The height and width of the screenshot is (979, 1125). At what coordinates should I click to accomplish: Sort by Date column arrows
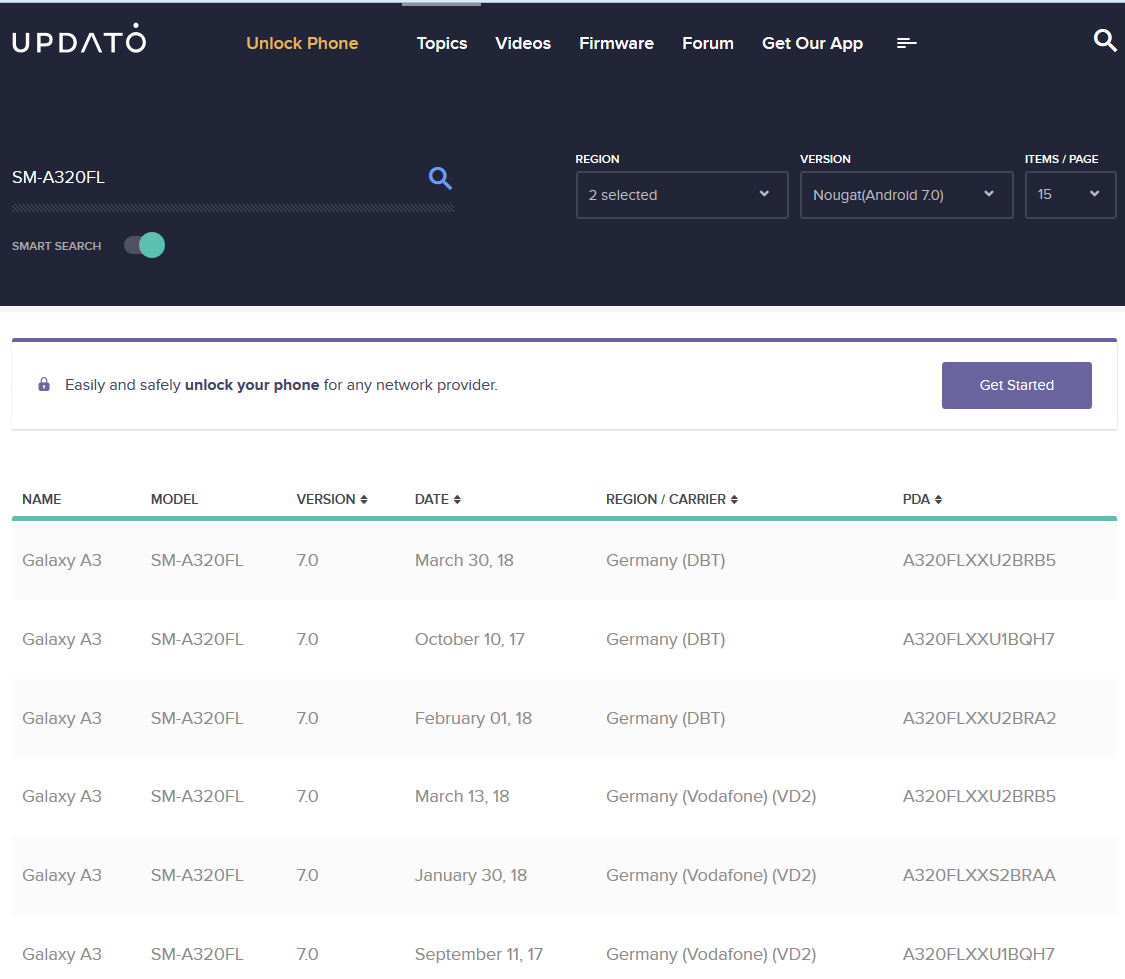click(457, 499)
